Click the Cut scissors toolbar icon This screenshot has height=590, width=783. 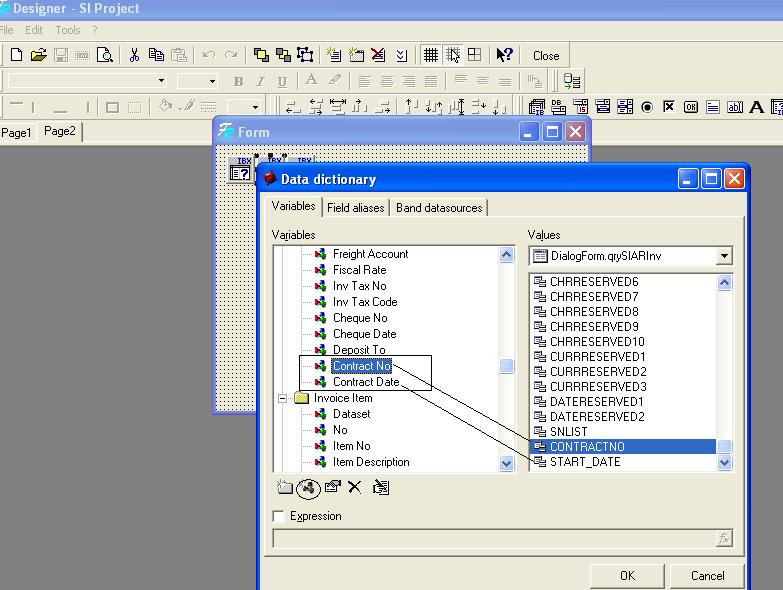click(x=133, y=55)
